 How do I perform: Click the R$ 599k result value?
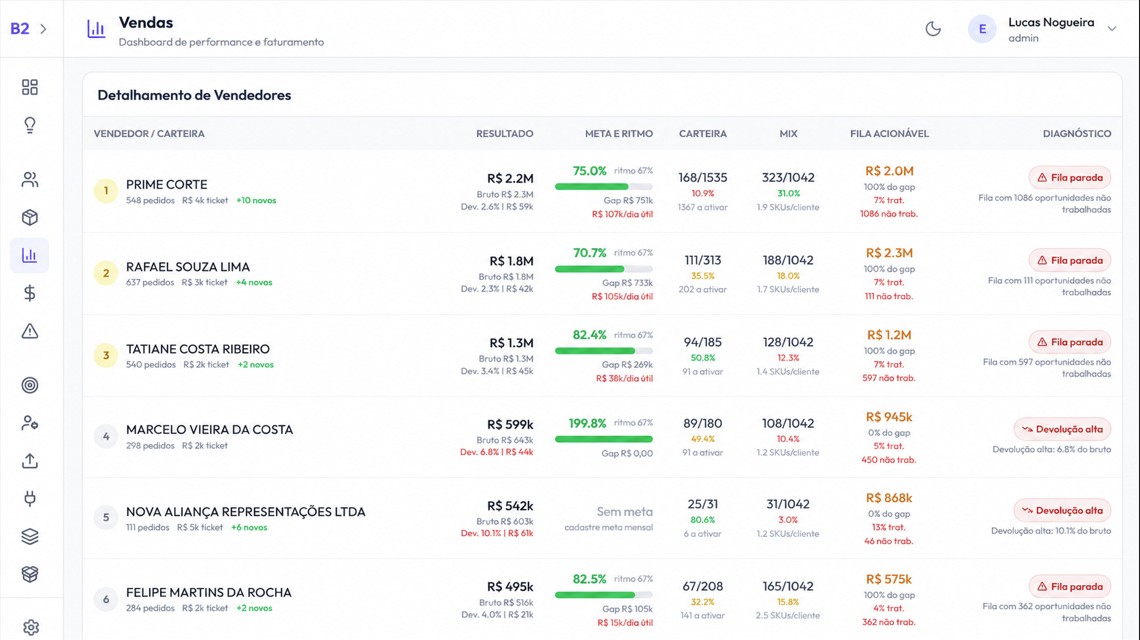[x=510, y=425]
